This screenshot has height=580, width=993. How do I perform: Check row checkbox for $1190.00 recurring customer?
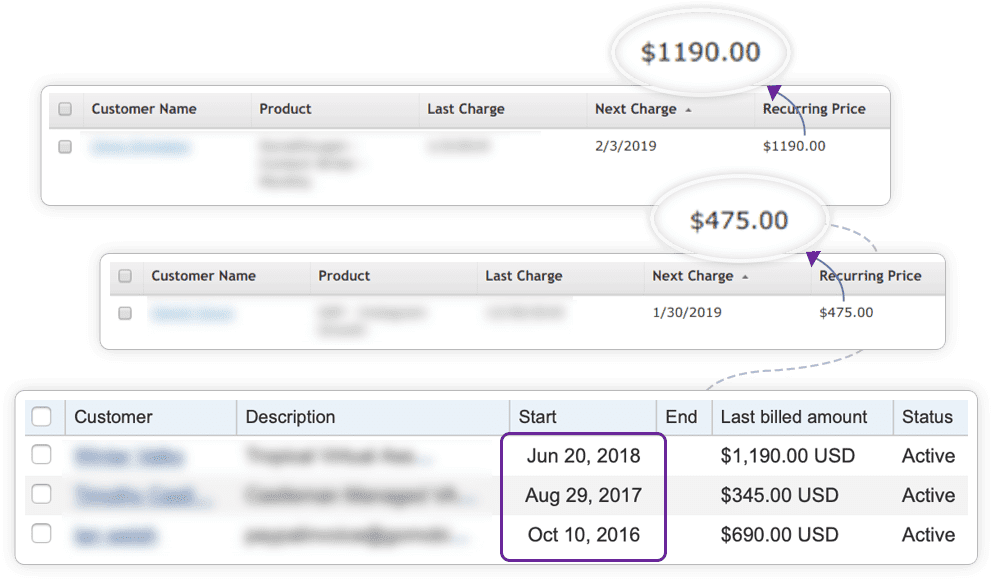pos(65,147)
